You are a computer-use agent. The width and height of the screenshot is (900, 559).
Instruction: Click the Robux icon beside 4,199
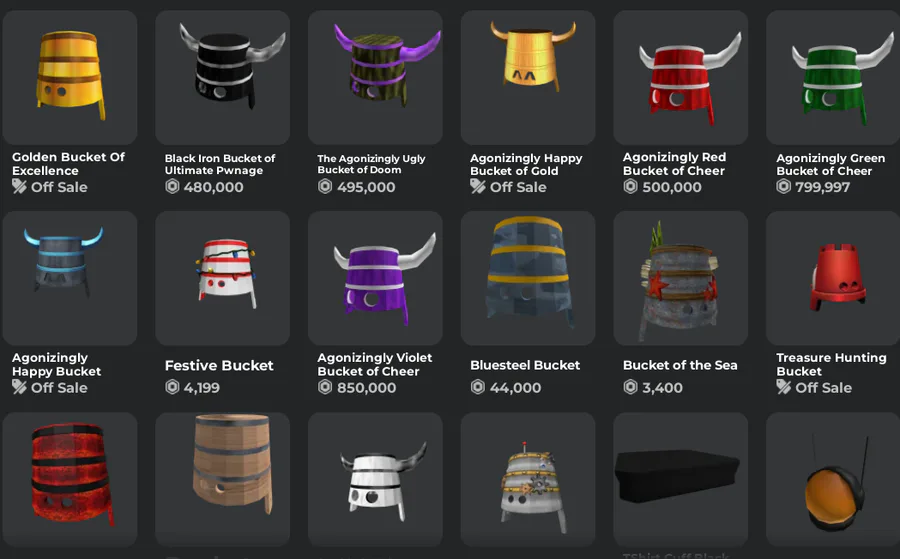click(x=172, y=387)
